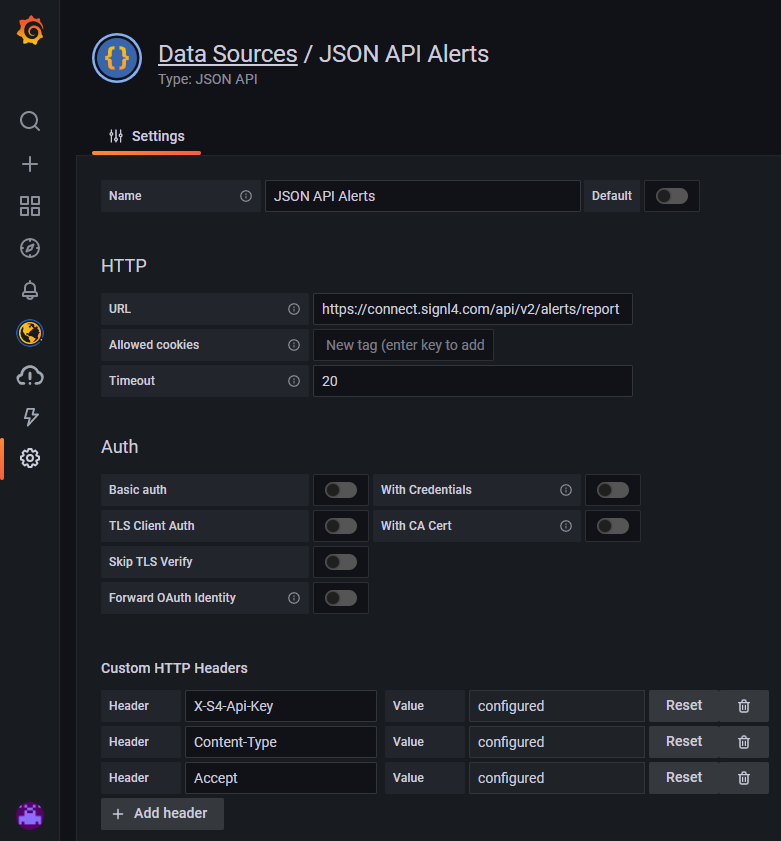This screenshot has height=841, width=781.
Task: Enable Skip TLS Verify switch
Action: coord(341,562)
